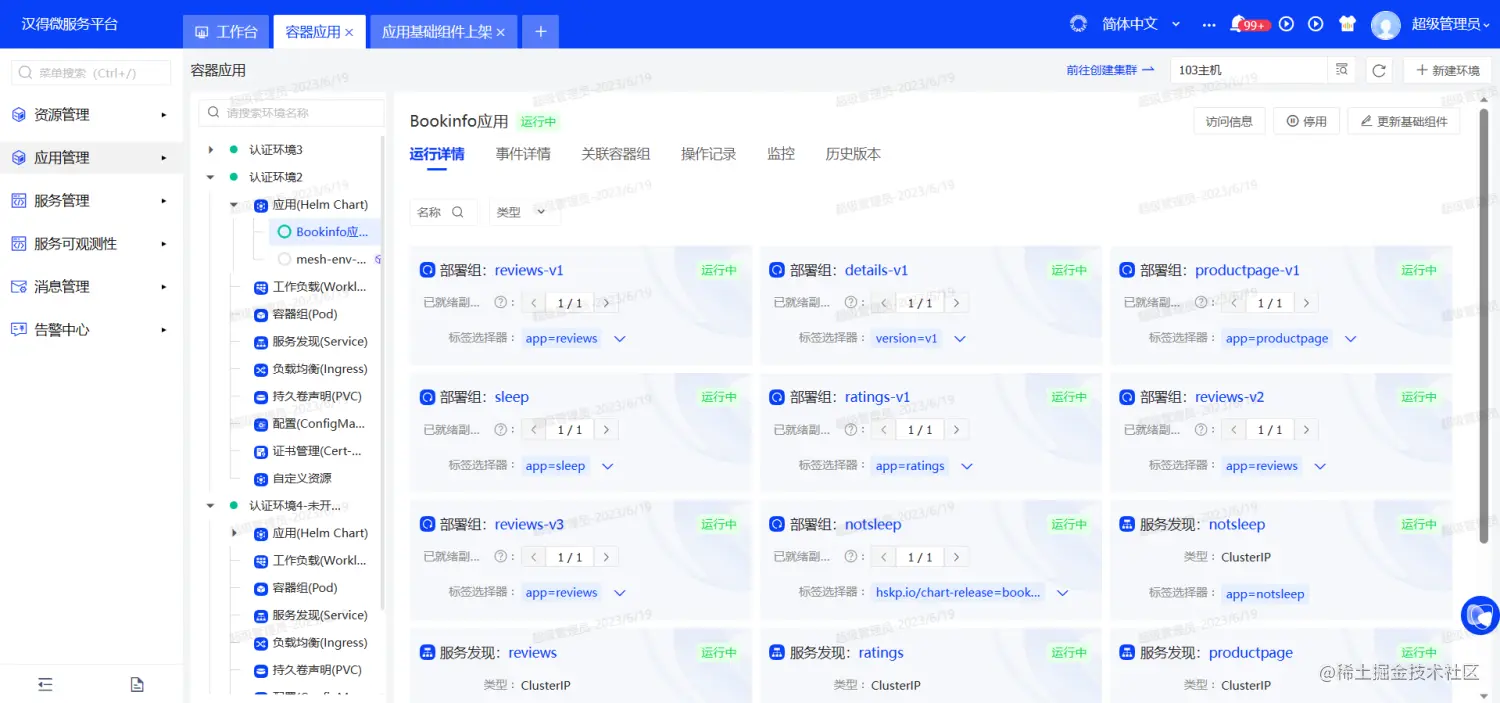Select the Bookinfo应用 status circle in tree

[285, 232]
